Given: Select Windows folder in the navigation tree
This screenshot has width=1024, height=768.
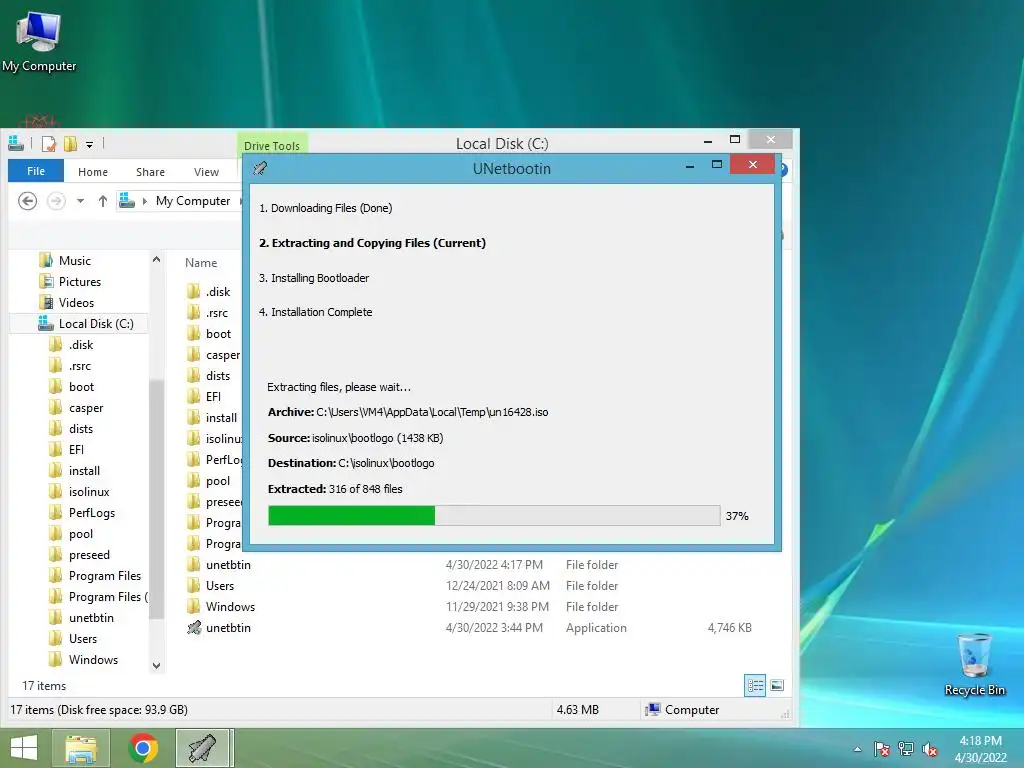Looking at the screenshot, I should tap(93, 660).
